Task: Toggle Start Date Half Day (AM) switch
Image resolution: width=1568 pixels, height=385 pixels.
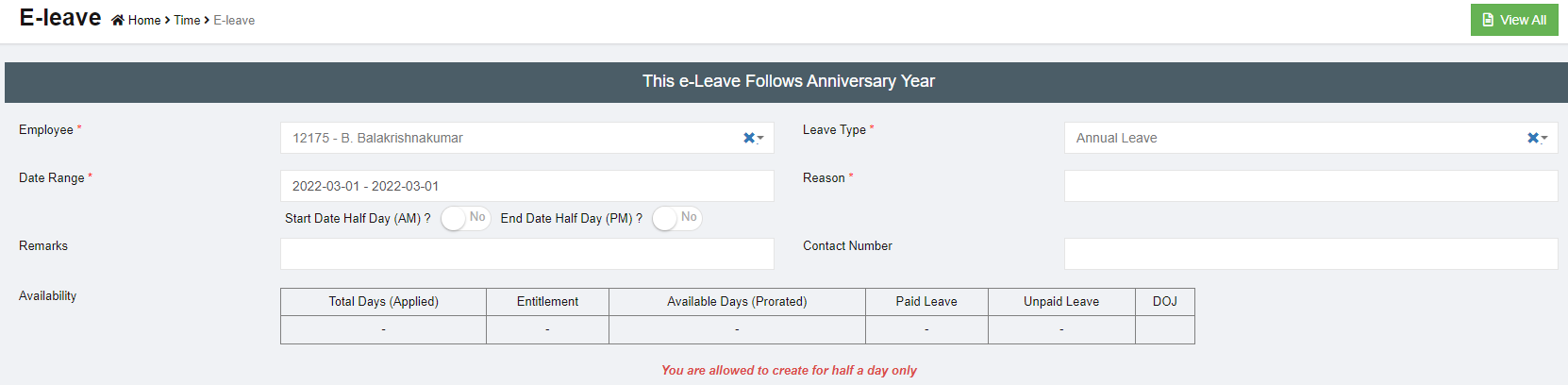Action: pyautogui.click(x=465, y=218)
